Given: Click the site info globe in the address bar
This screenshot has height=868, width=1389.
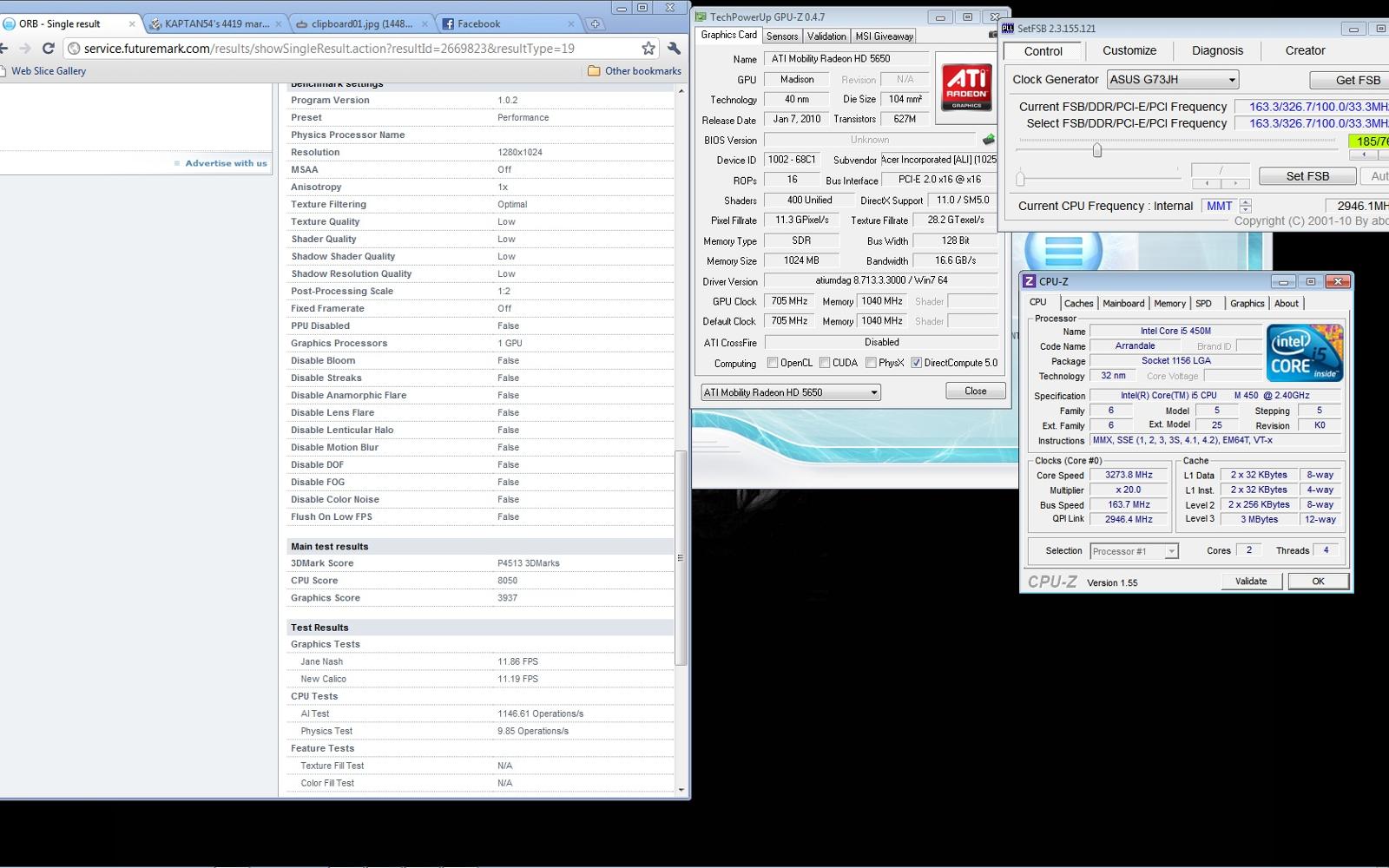Looking at the screenshot, I should point(74,49).
